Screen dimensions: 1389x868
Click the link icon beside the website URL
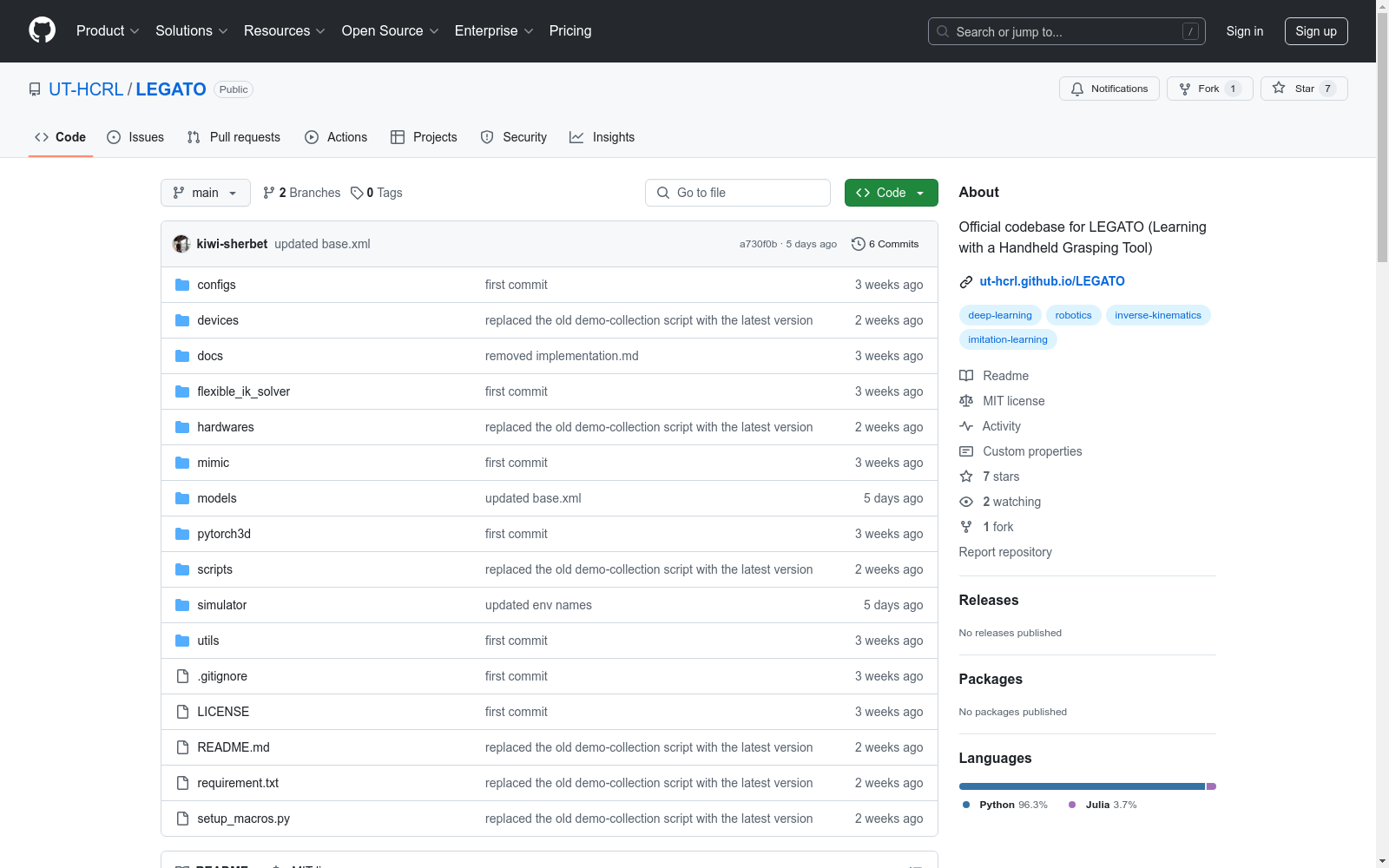point(966,281)
